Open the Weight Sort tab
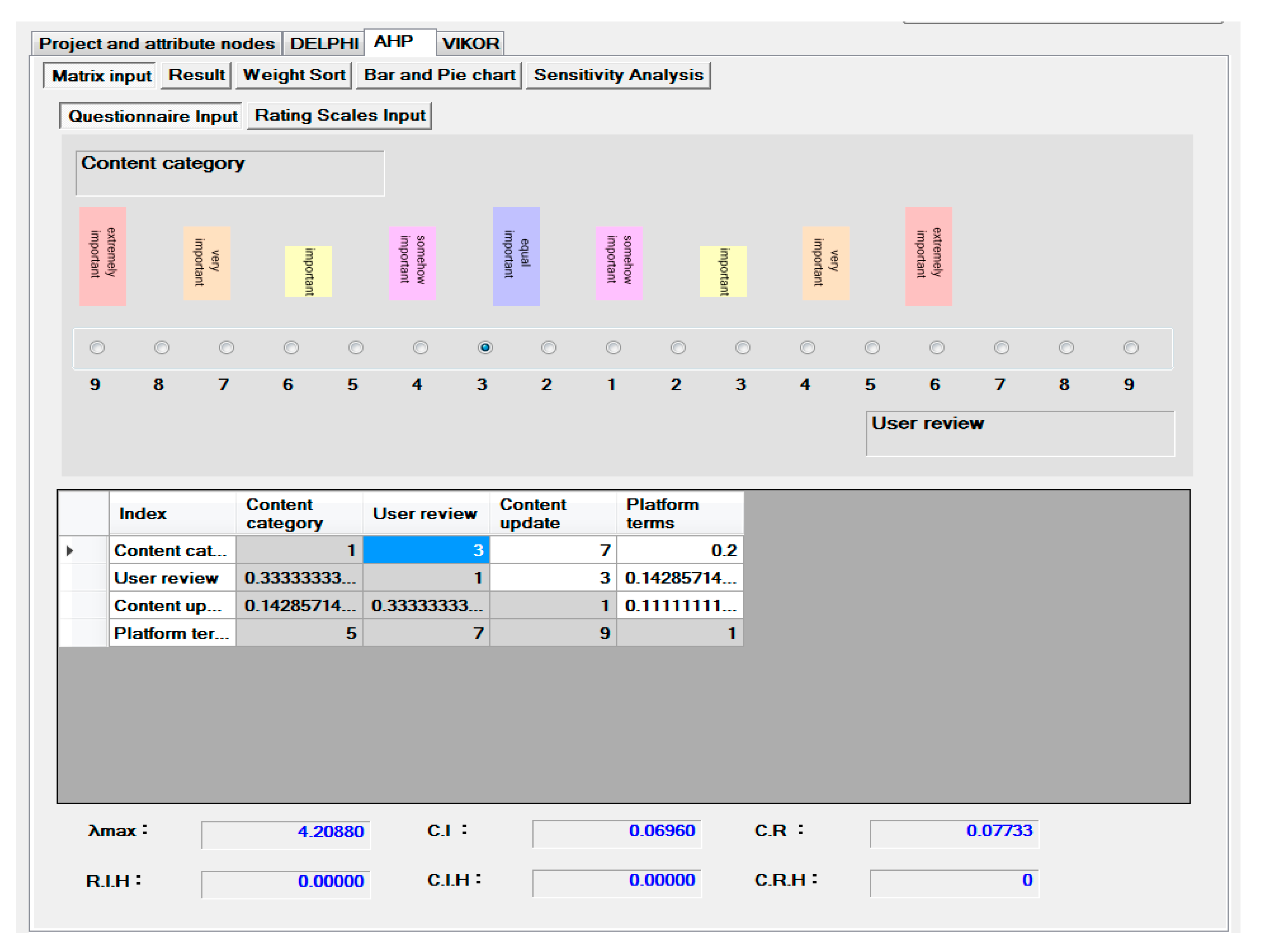The image size is (1263, 952). [294, 75]
